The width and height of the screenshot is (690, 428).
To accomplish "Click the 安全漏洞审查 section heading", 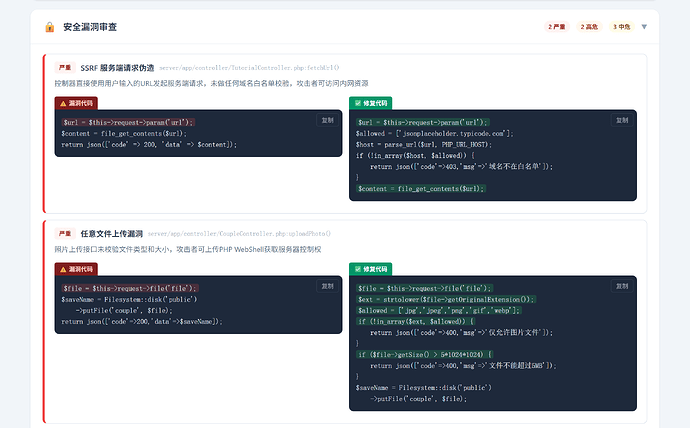I will 90,27.
